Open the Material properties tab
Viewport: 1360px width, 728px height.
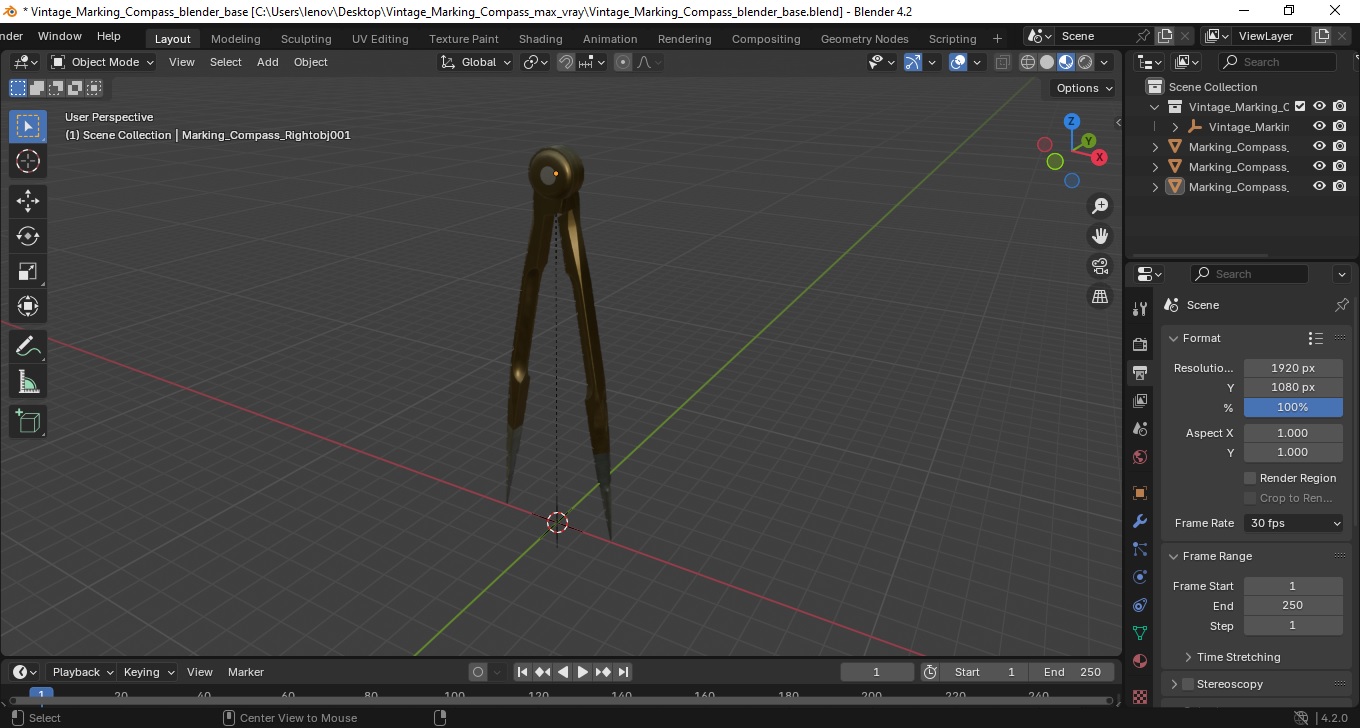point(1139,661)
